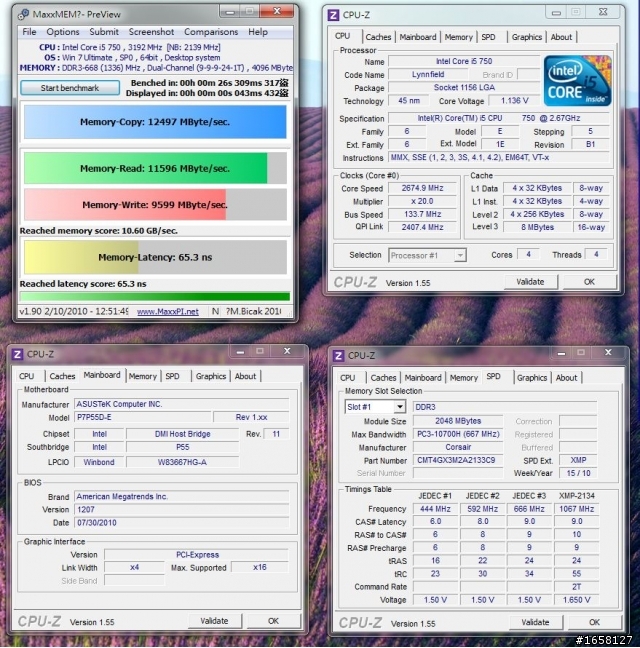The width and height of the screenshot is (640, 648).
Task: Click the Part Number CMT4GX3M2A2133C9 field
Action: (458, 460)
